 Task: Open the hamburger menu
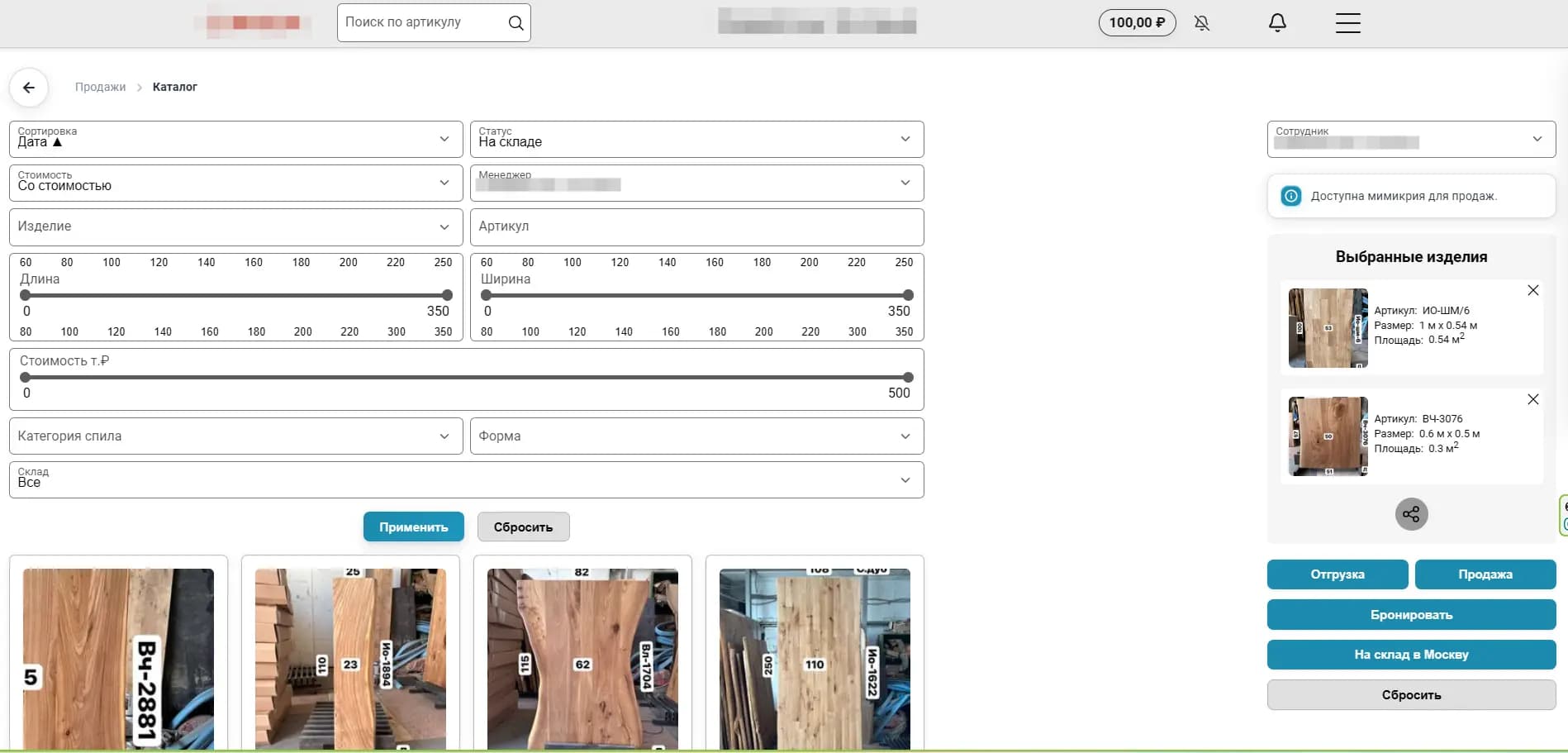point(1347,23)
